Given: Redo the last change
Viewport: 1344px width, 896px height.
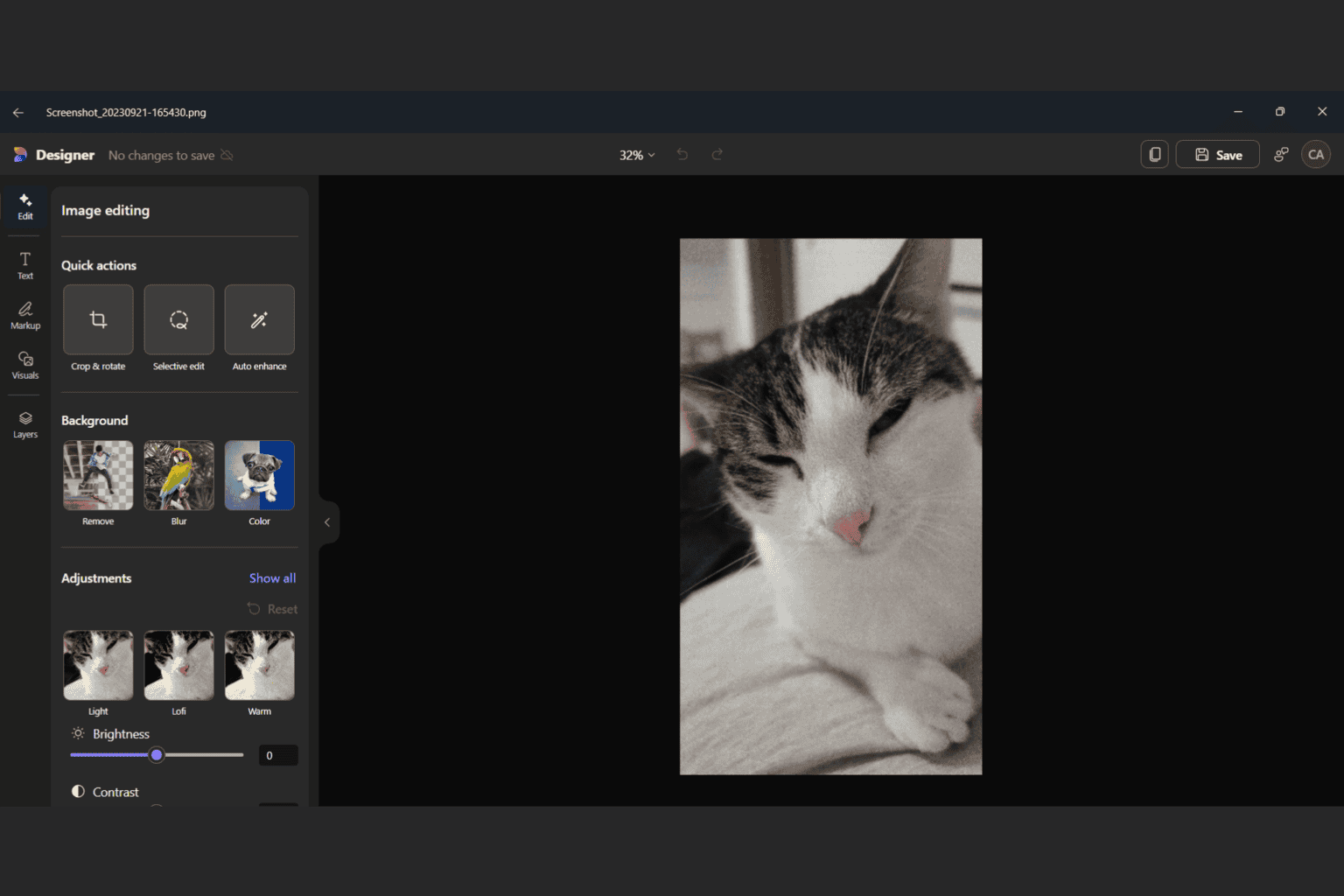Looking at the screenshot, I should (x=717, y=154).
